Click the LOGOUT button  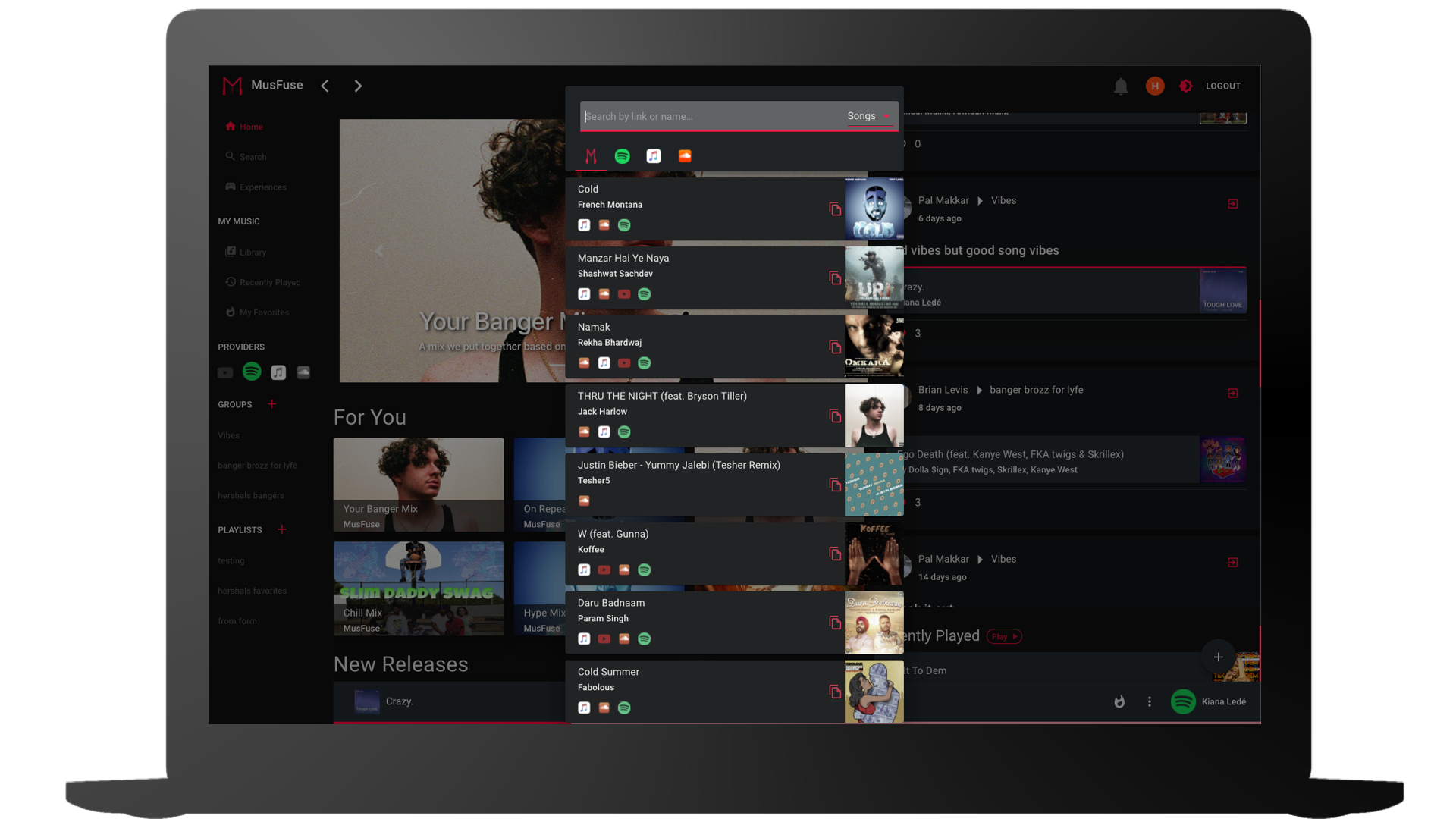(x=1222, y=86)
